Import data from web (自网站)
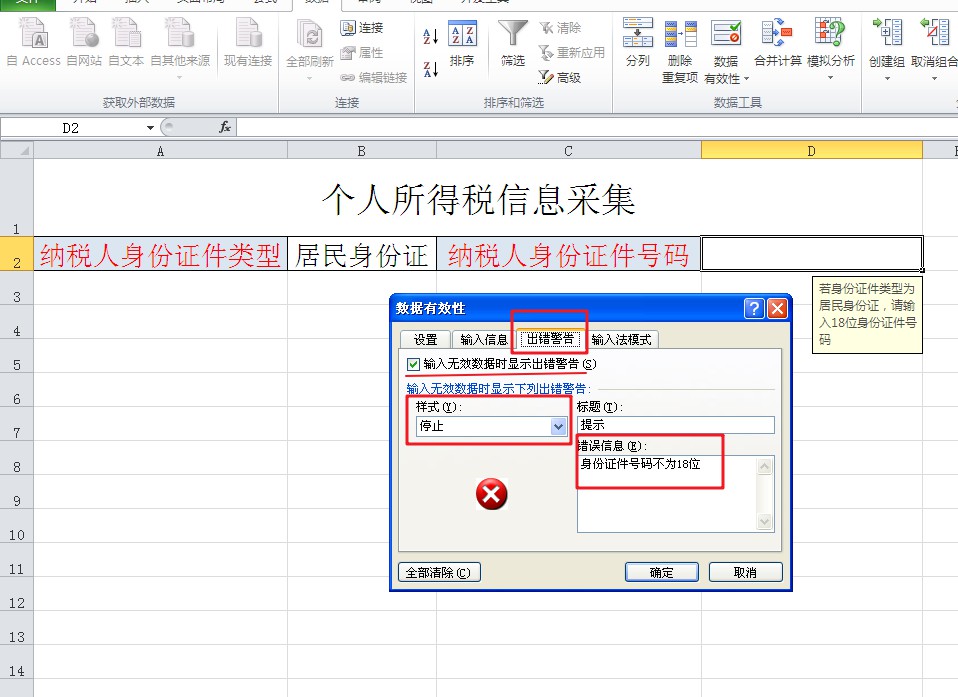958x697 pixels. 84,42
